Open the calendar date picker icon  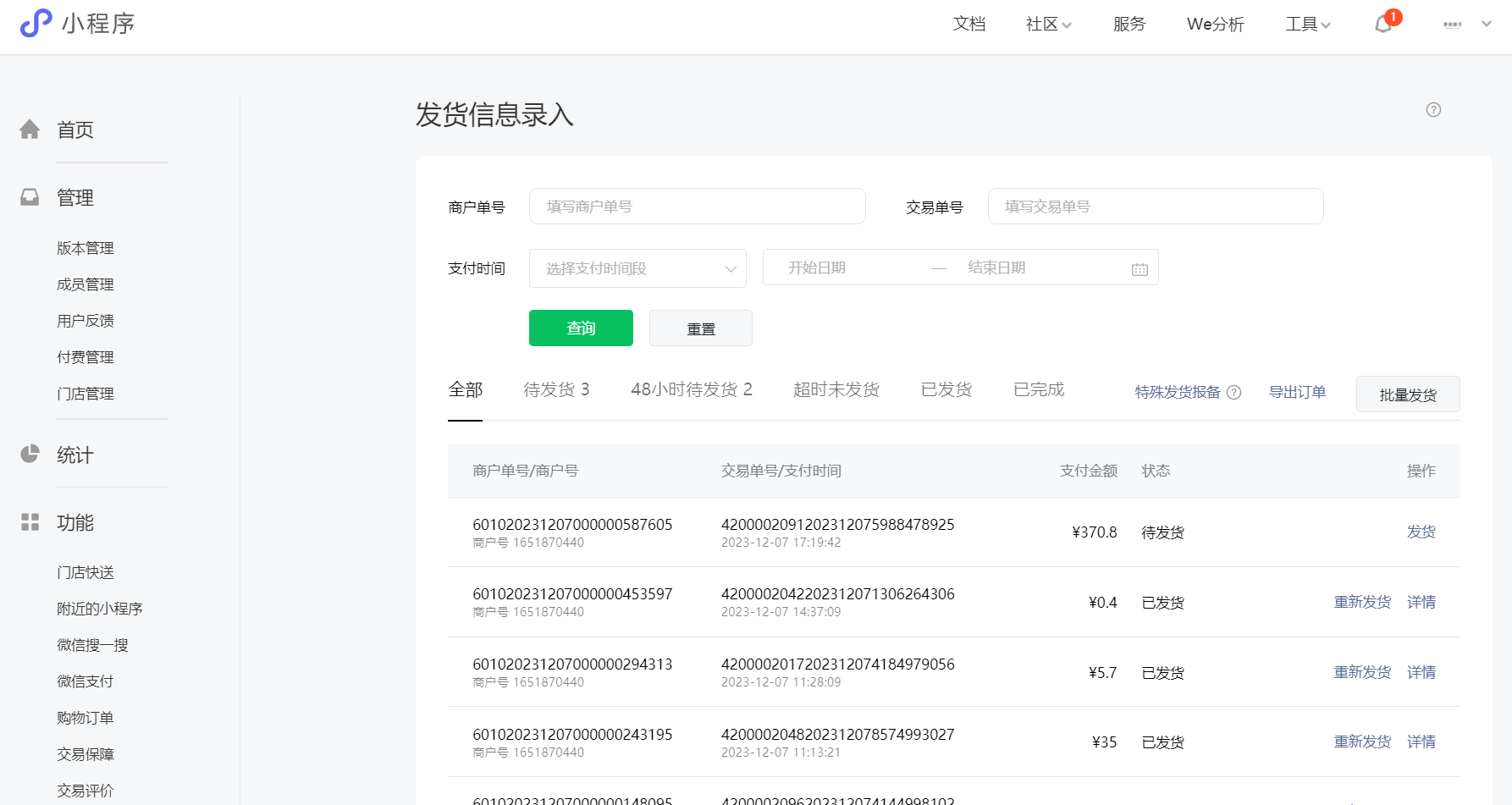[x=1140, y=268]
